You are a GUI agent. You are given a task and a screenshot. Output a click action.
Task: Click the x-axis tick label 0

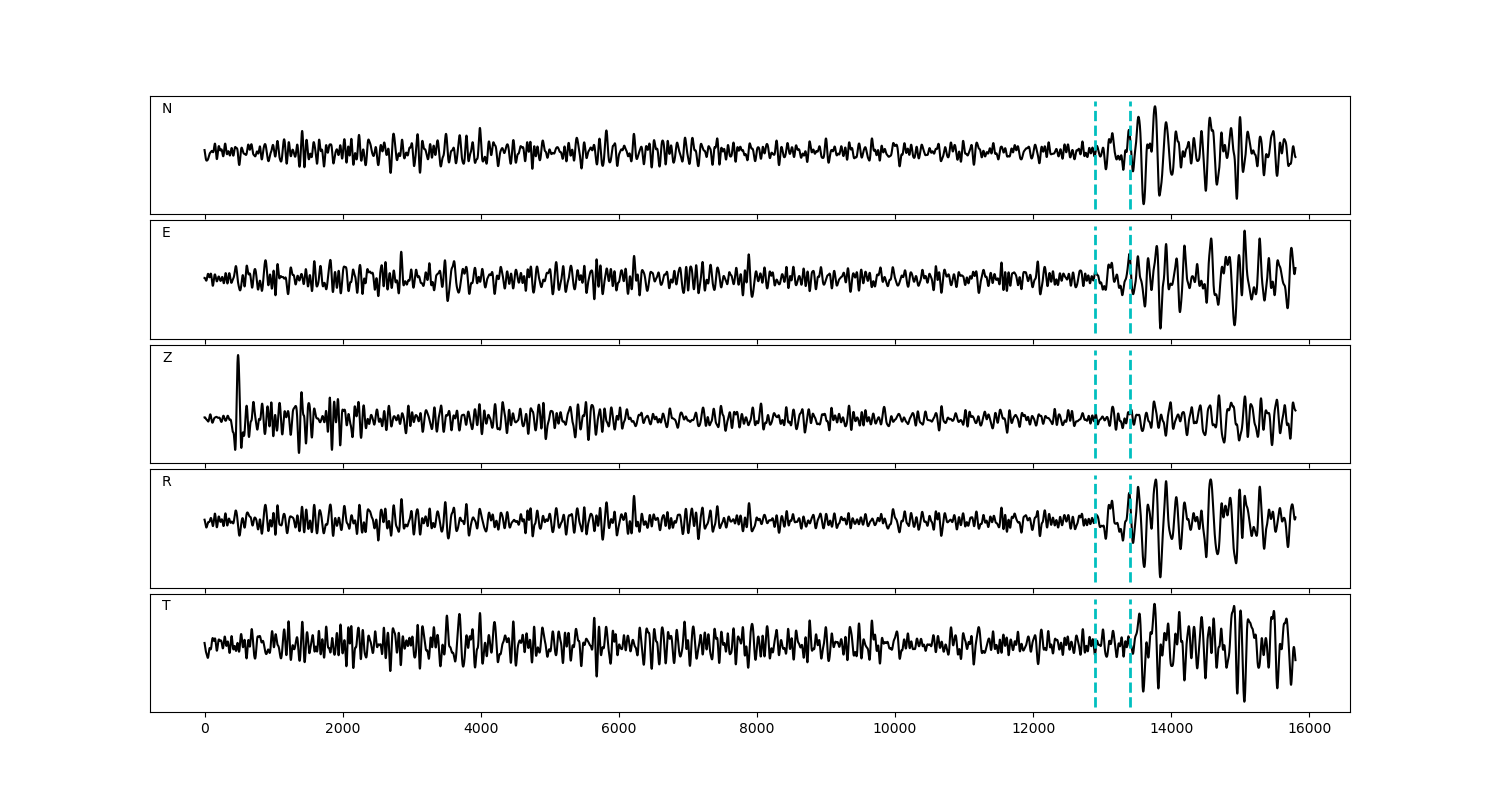[x=205, y=730]
